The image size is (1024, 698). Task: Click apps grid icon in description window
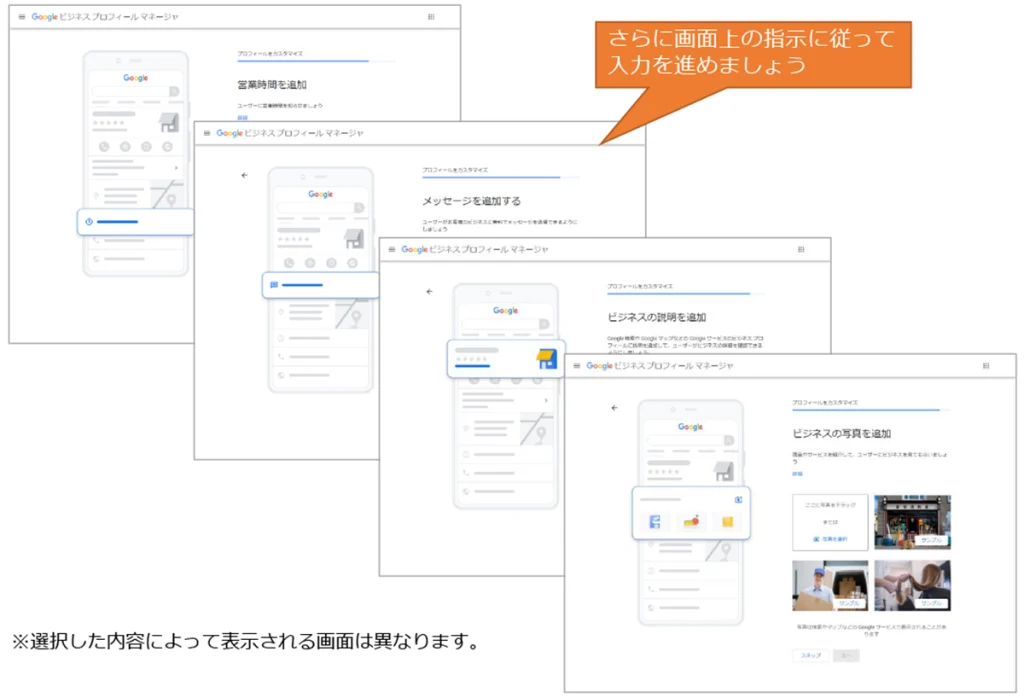(x=801, y=249)
